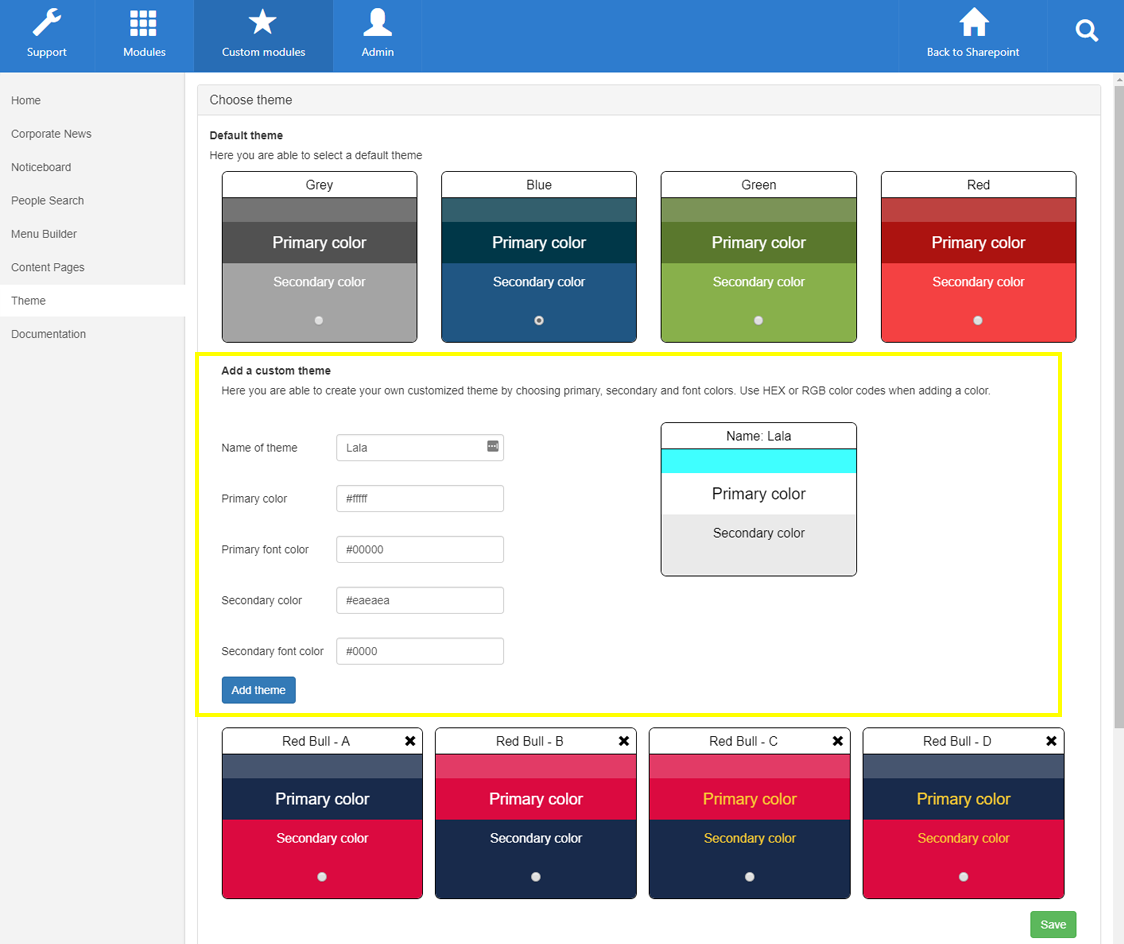Viewport: 1124px width, 944px height.
Task: Open the Documentation sidebar item
Action: pyautogui.click(x=49, y=334)
